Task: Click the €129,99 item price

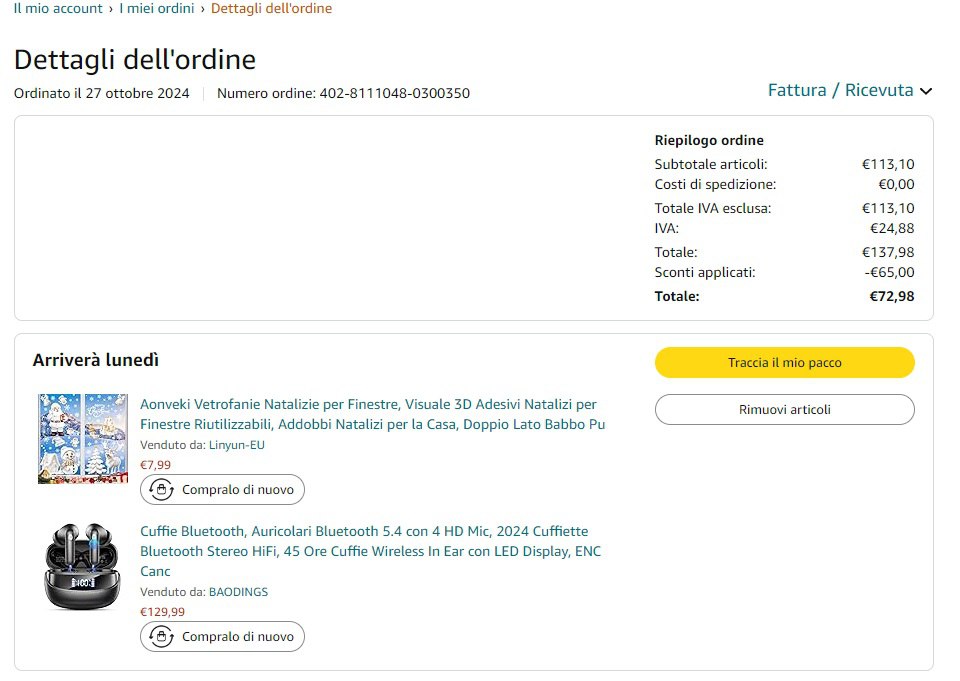Action: [x=162, y=612]
